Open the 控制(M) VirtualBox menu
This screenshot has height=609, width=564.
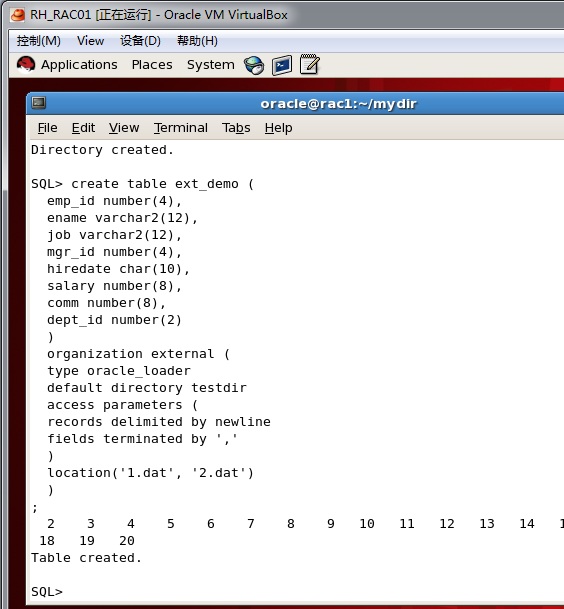[38, 41]
